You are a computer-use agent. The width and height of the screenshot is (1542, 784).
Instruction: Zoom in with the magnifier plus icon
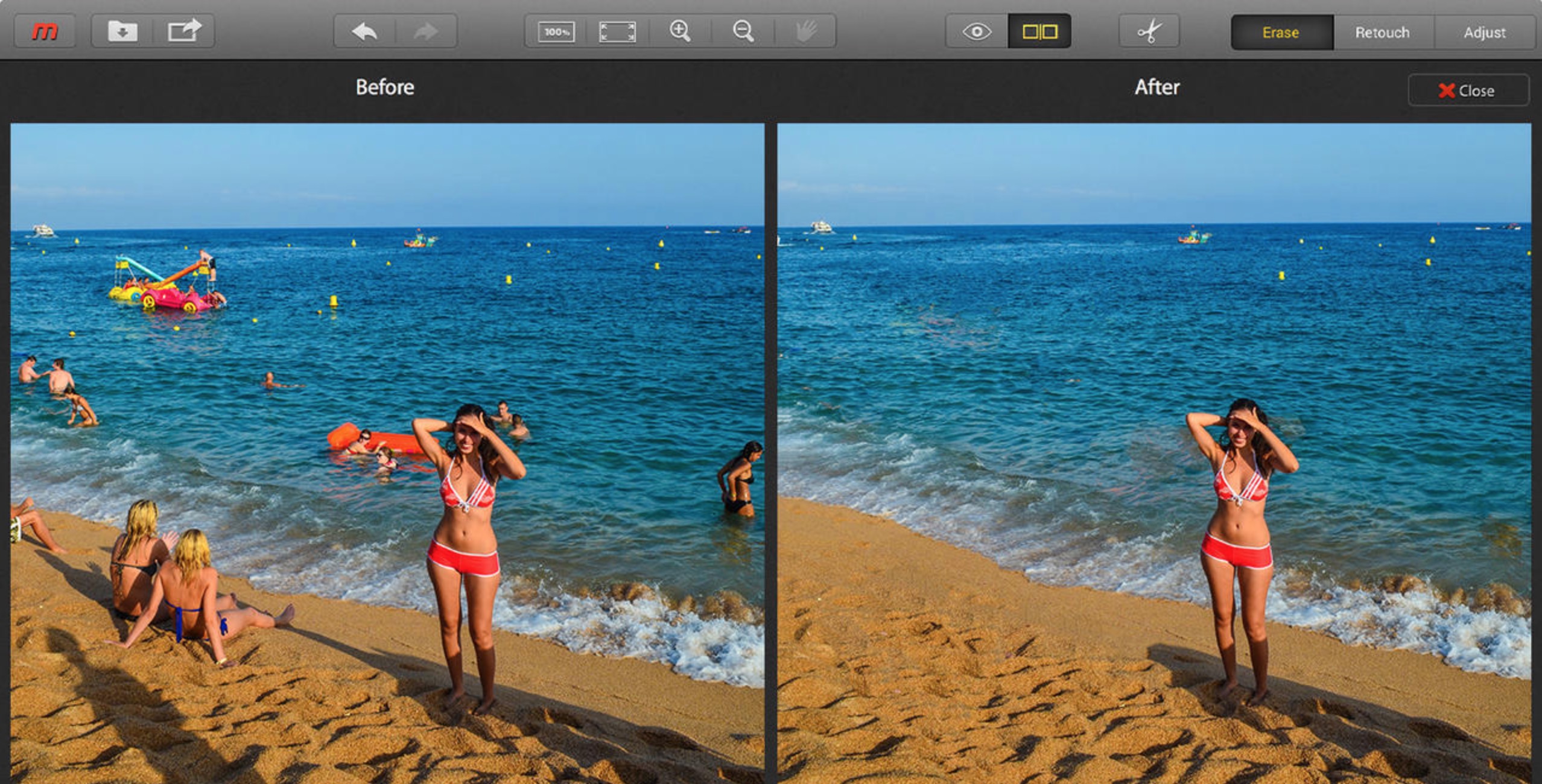681,31
